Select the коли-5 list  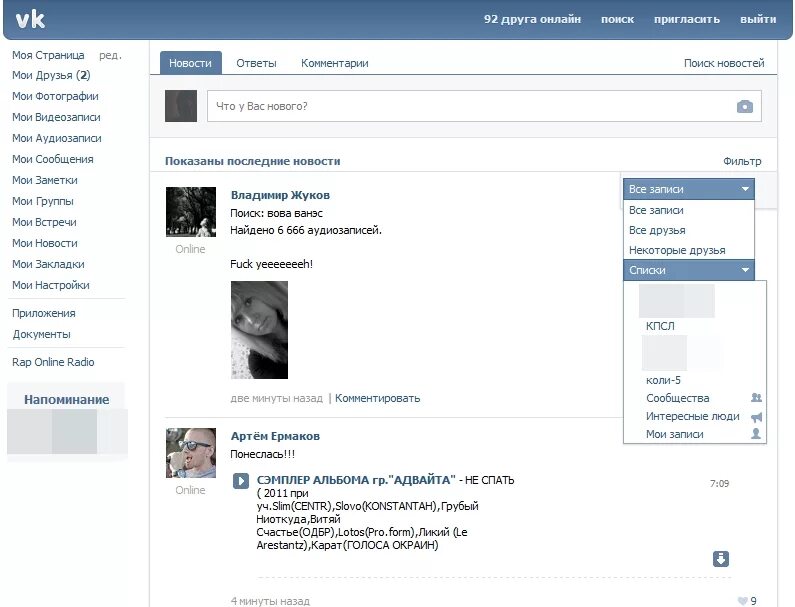tap(663, 380)
